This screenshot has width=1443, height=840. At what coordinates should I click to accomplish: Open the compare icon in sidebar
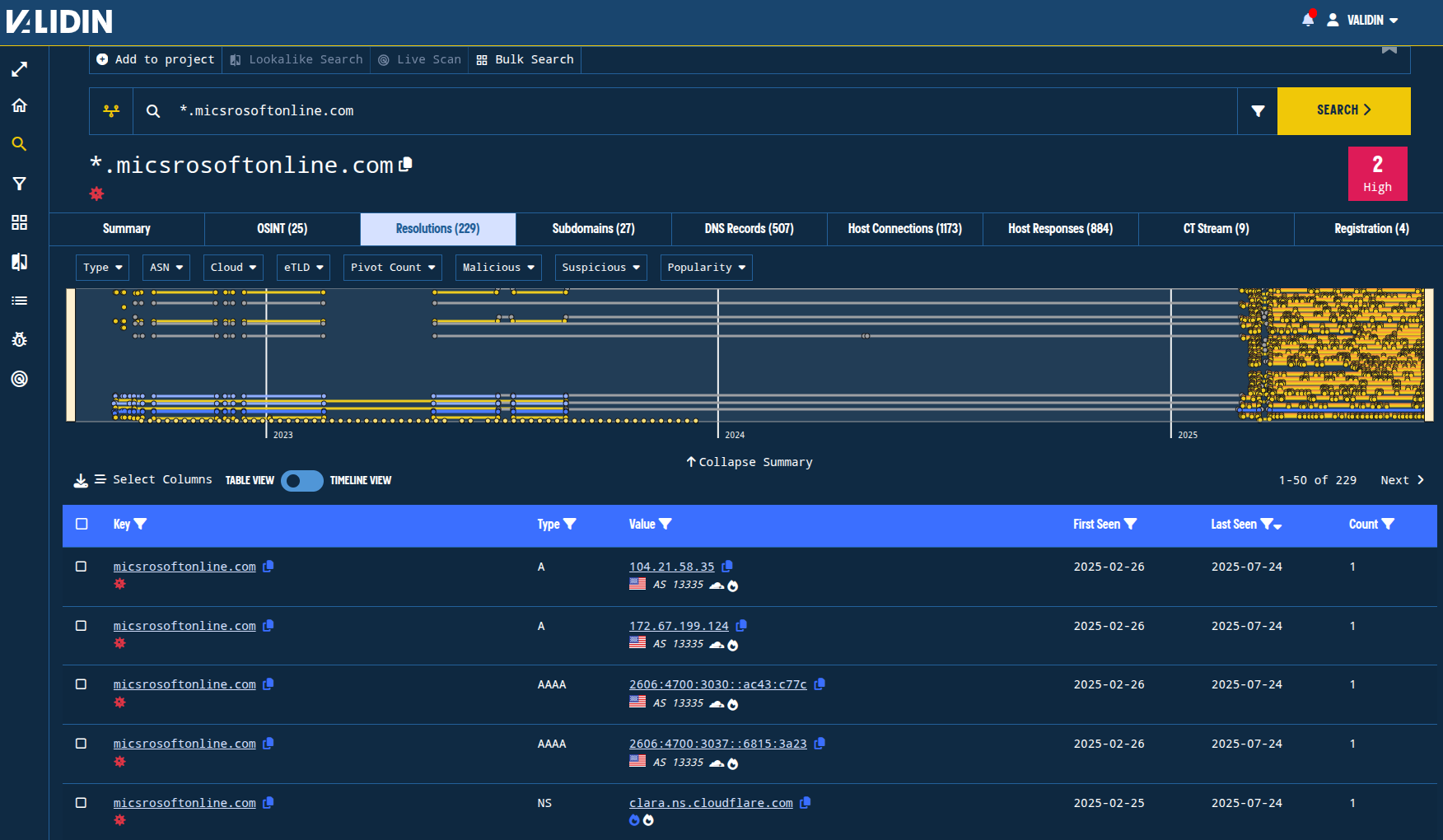(20, 262)
